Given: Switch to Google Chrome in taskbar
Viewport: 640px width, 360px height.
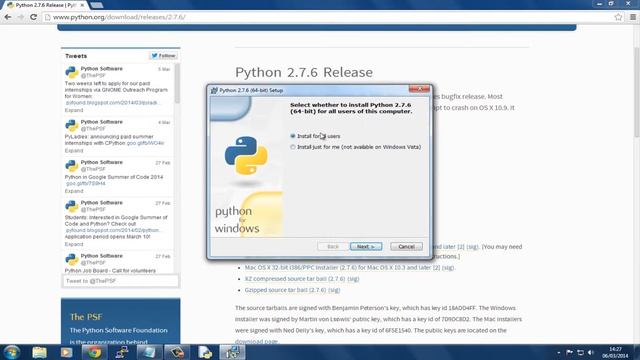Looking at the screenshot, I should click(94, 352).
